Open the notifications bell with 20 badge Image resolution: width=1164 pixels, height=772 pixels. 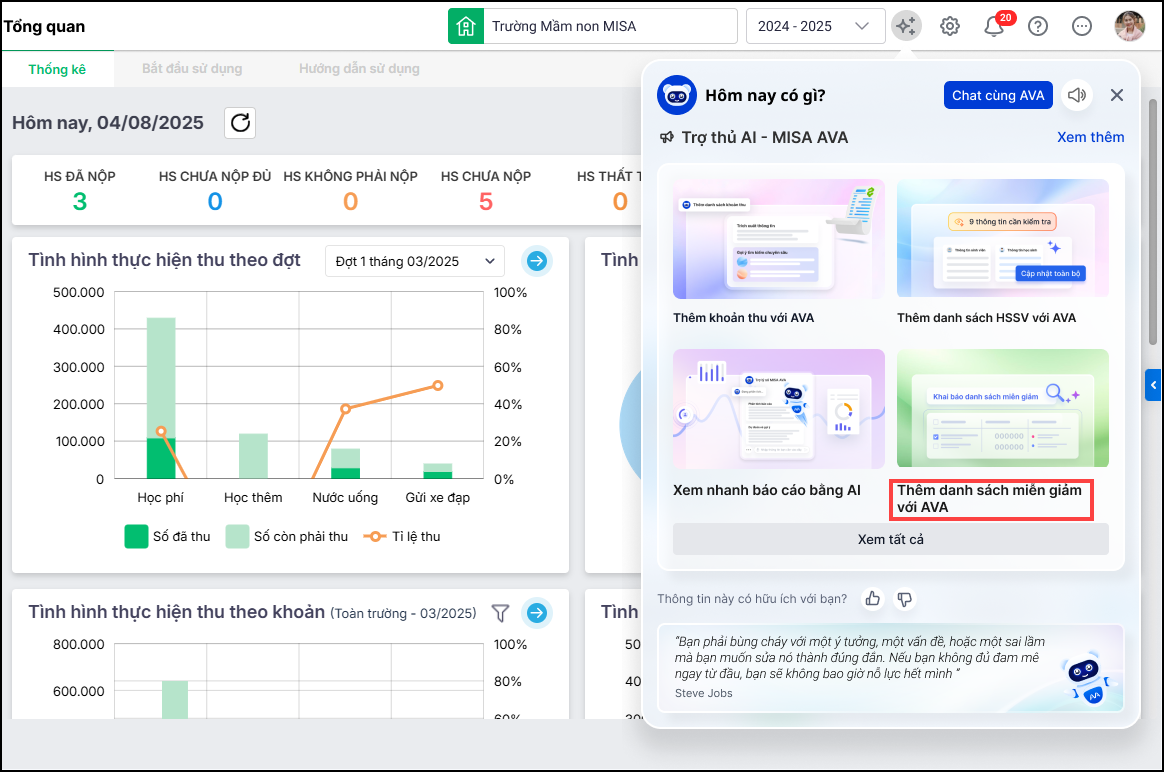(x=994, y=26)
